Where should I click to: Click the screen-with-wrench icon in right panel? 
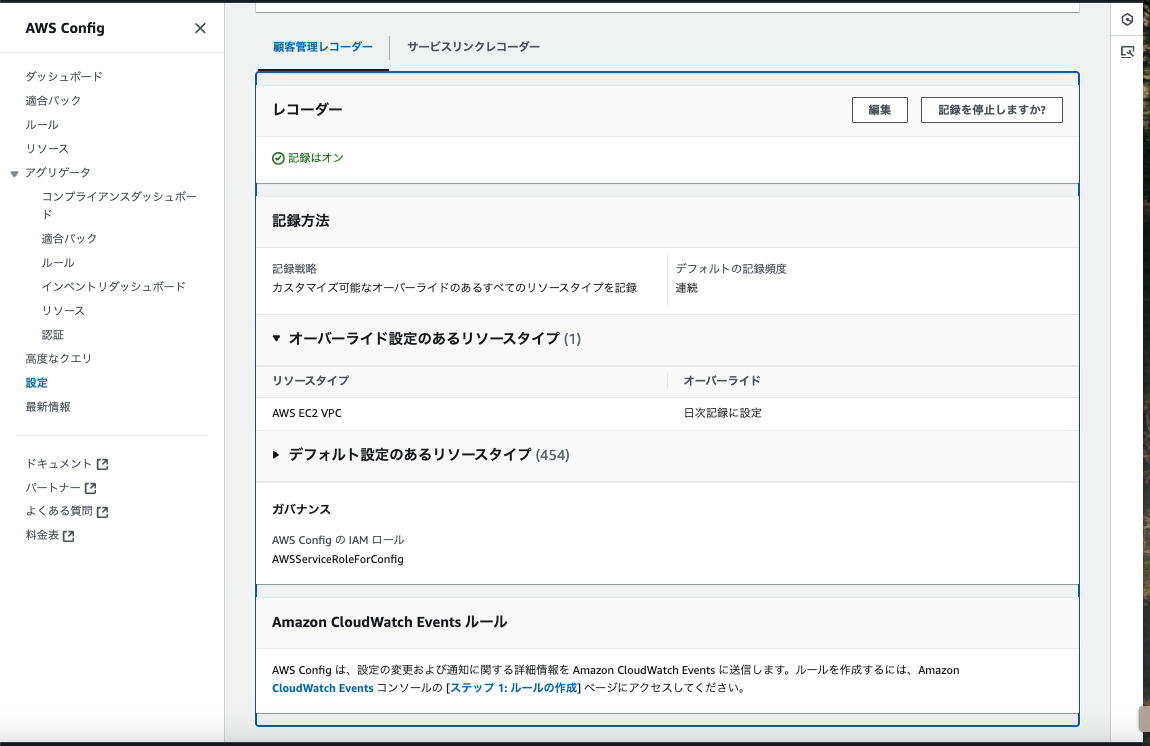[x=1127, y=52]
